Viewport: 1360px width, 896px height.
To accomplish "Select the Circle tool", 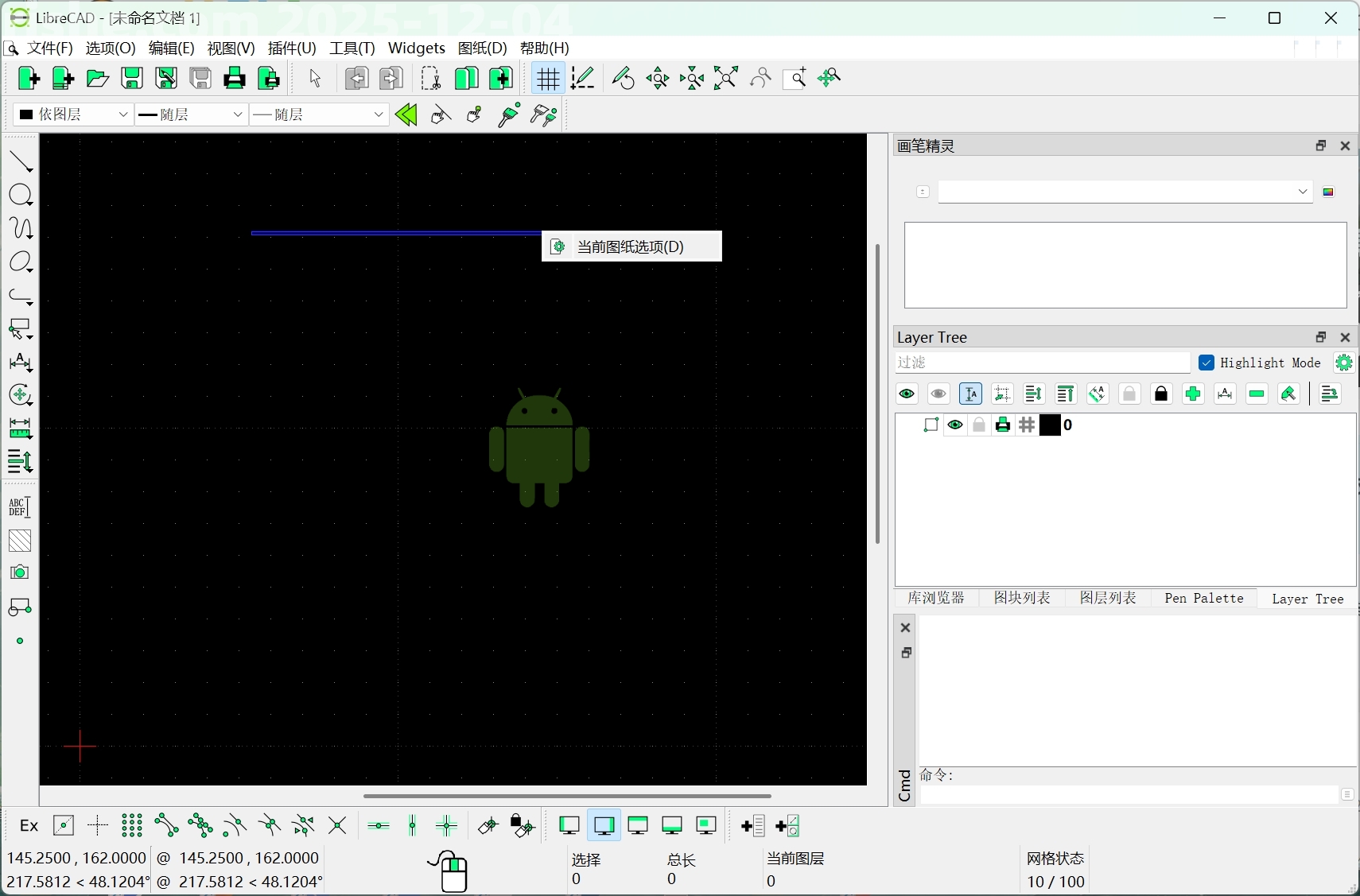I will [x=21, y=195].
